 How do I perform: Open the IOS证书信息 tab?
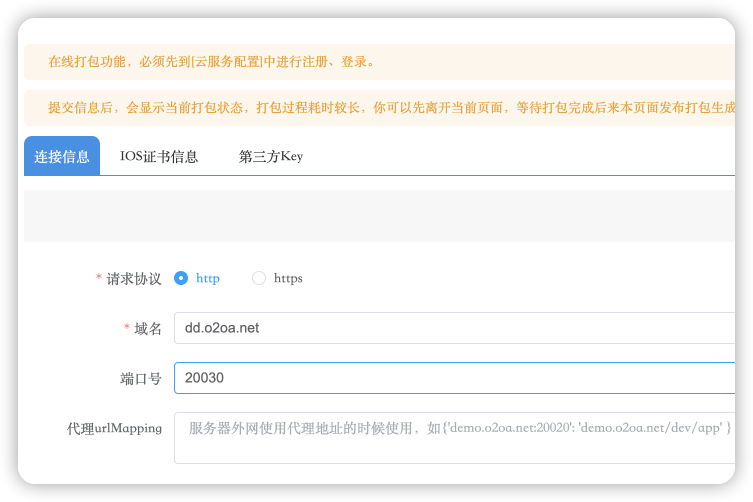pos(159,156)
